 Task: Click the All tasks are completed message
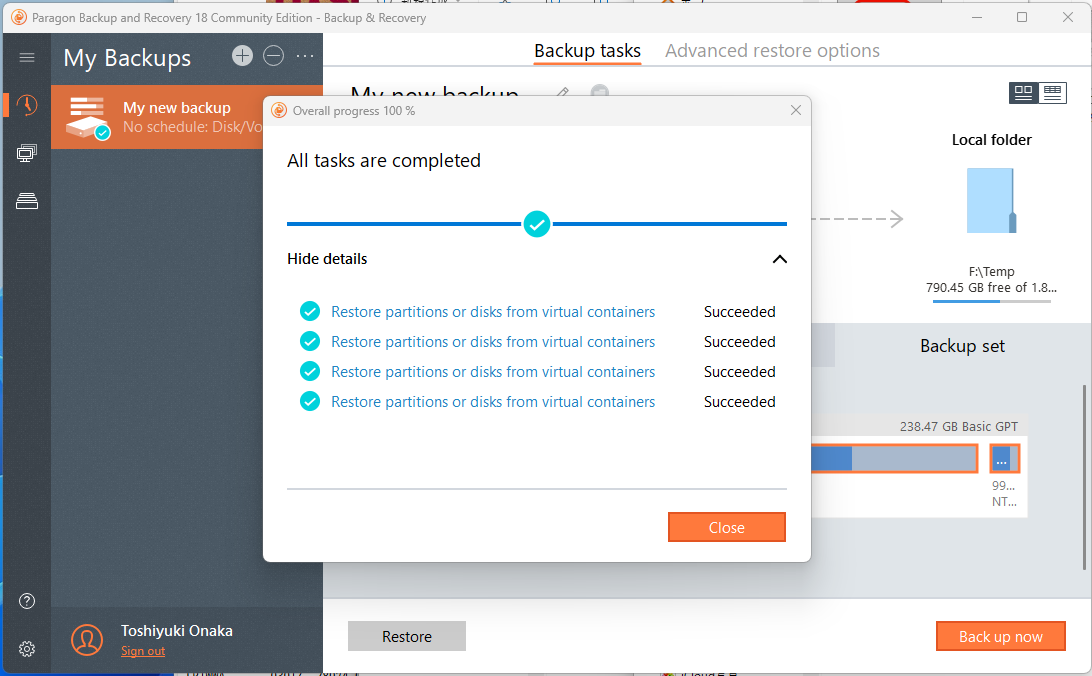pyautogui.click(x=384, y=161)
